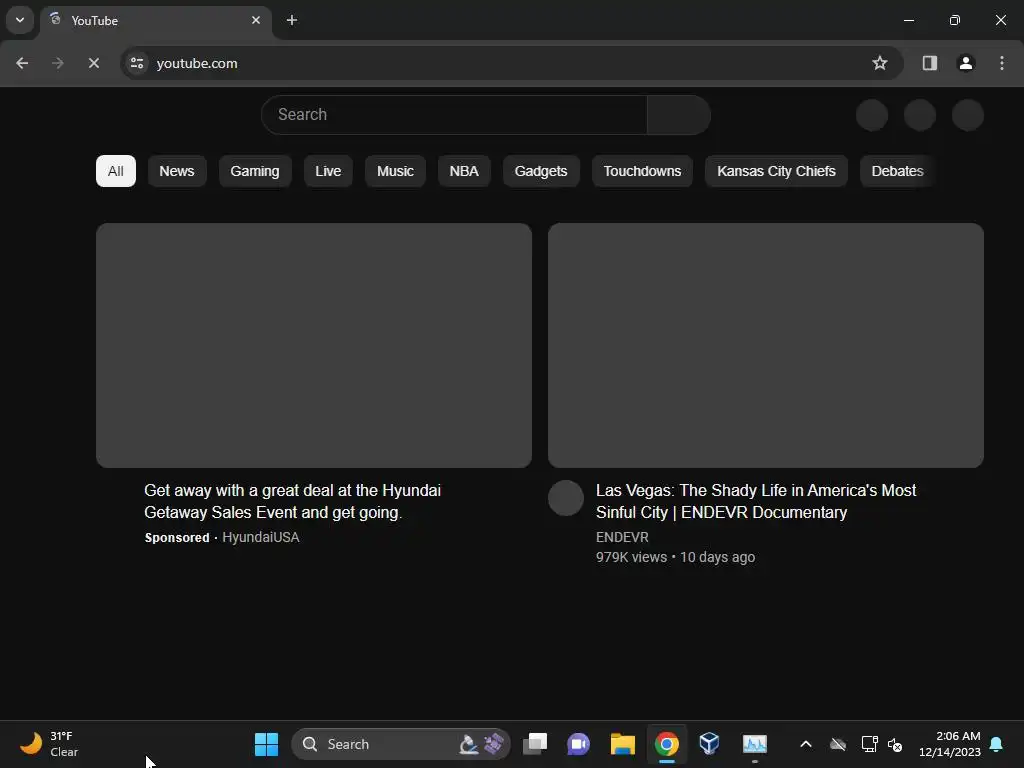Screen dimensions: 1024x768
Task: Click the OneDrive cloud tray icon
Action: pyautogui.click(x=838, y=744)
